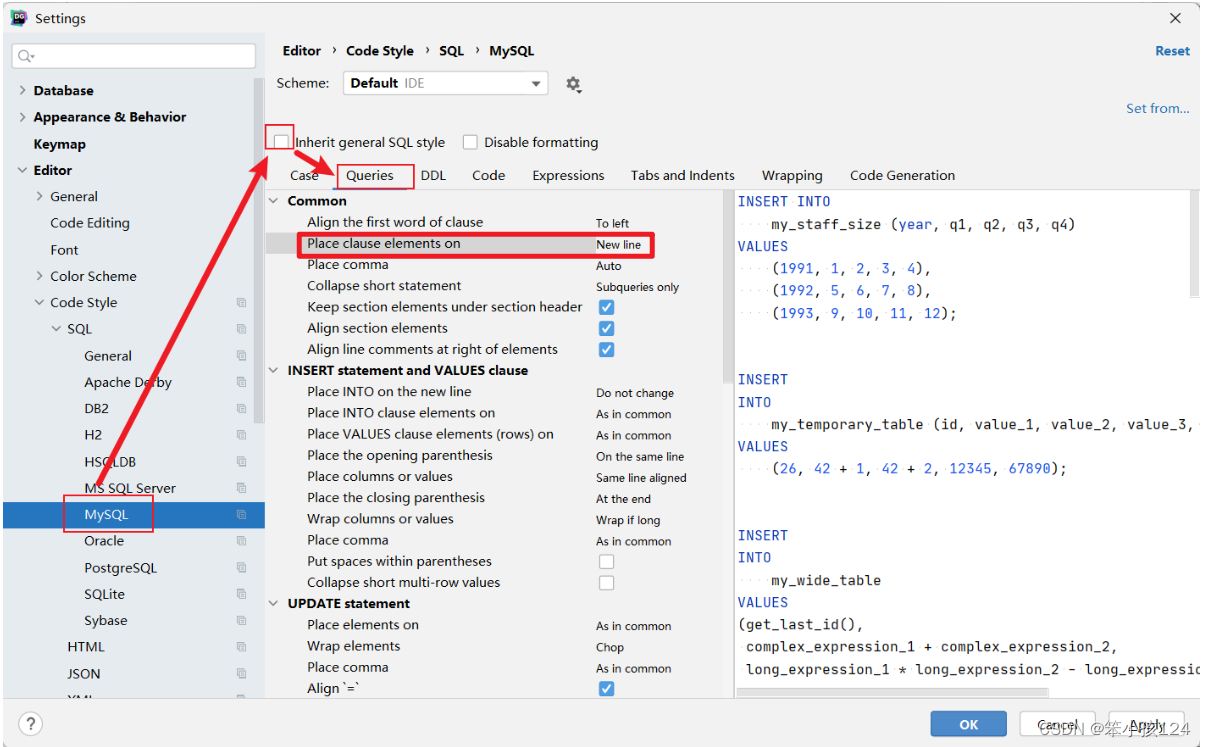This screenshot has width=1206, height=747.
Task: Click the search magnifier icon in settings
Action: [x=26, y=57]
